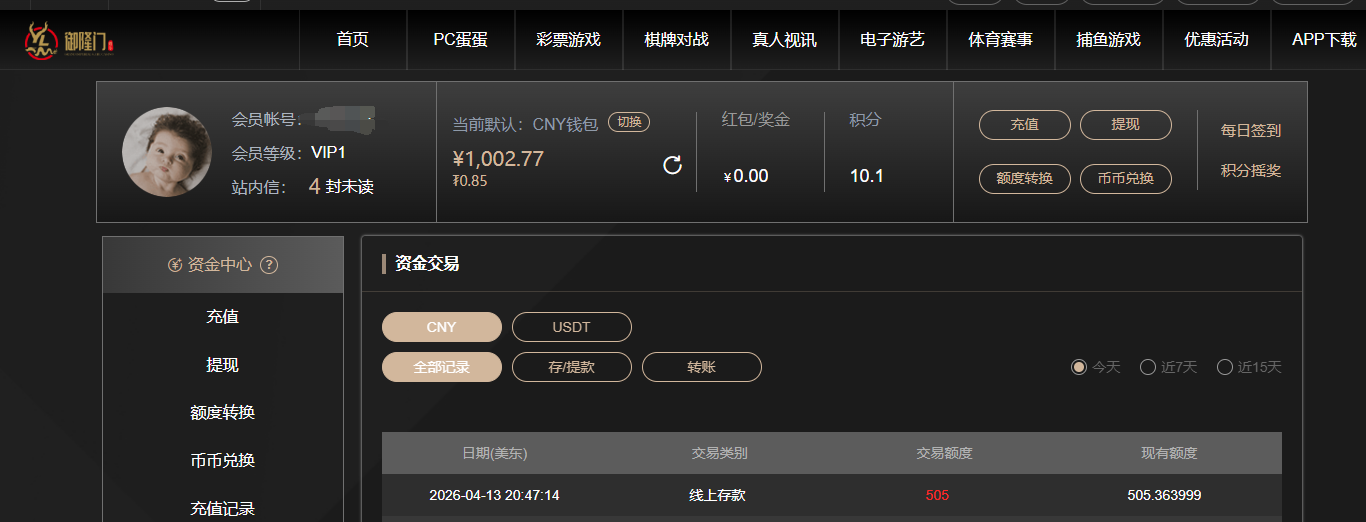The image size is (1366, 522).
Task: Click the 每日签到 link
Action: [x=1250, y=130]
